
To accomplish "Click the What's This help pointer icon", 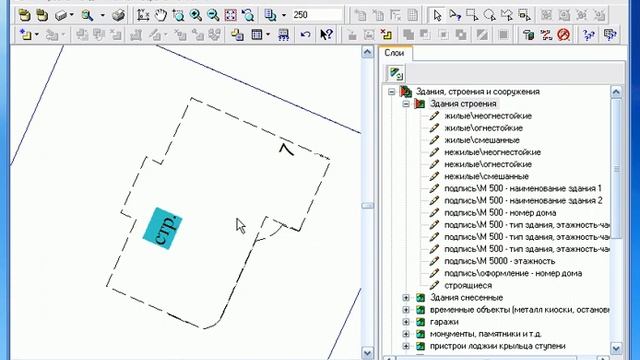I will pyautogui.click(x=326, y=35).
